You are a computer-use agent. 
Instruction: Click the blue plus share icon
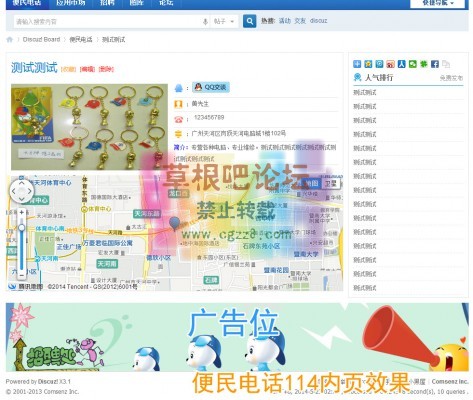[x=357, y=64]
